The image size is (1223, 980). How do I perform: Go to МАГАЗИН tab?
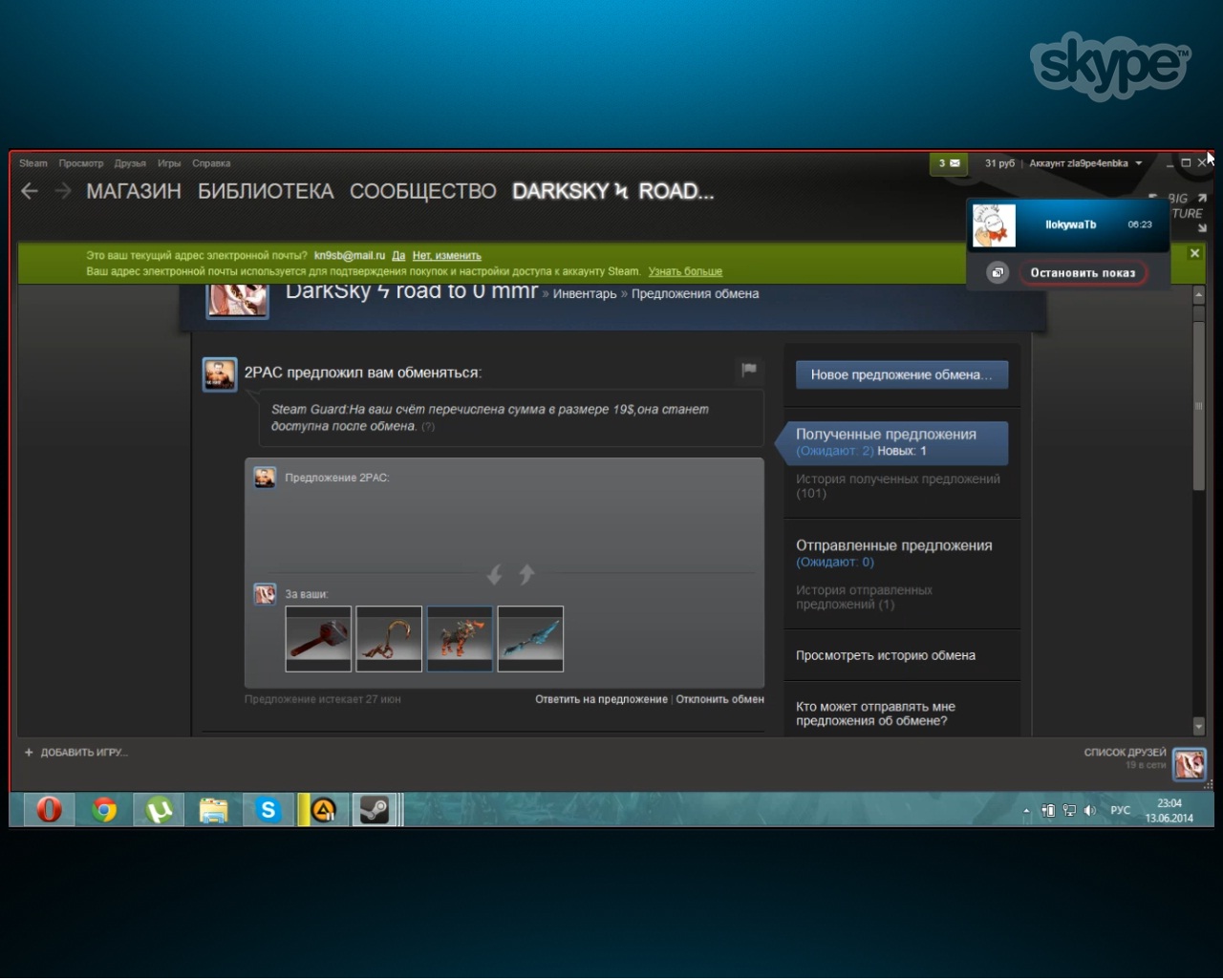pos(134,191)
